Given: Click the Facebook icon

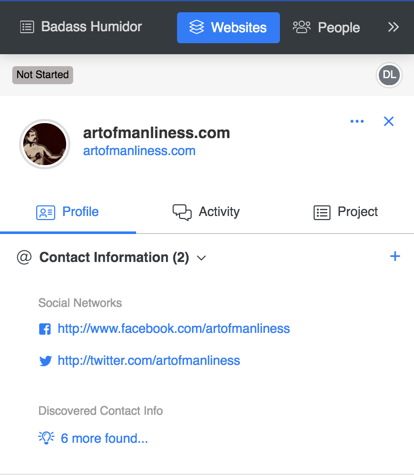Looking at the screenshot, I should coord(45,329).
